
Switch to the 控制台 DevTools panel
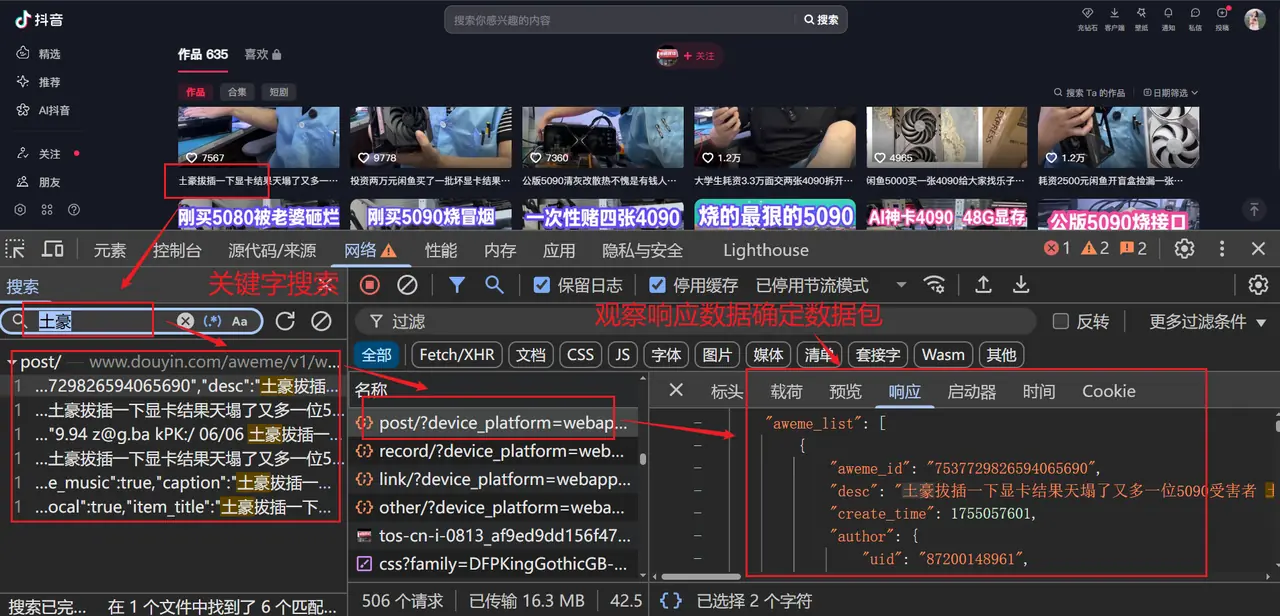pos(176,249)
